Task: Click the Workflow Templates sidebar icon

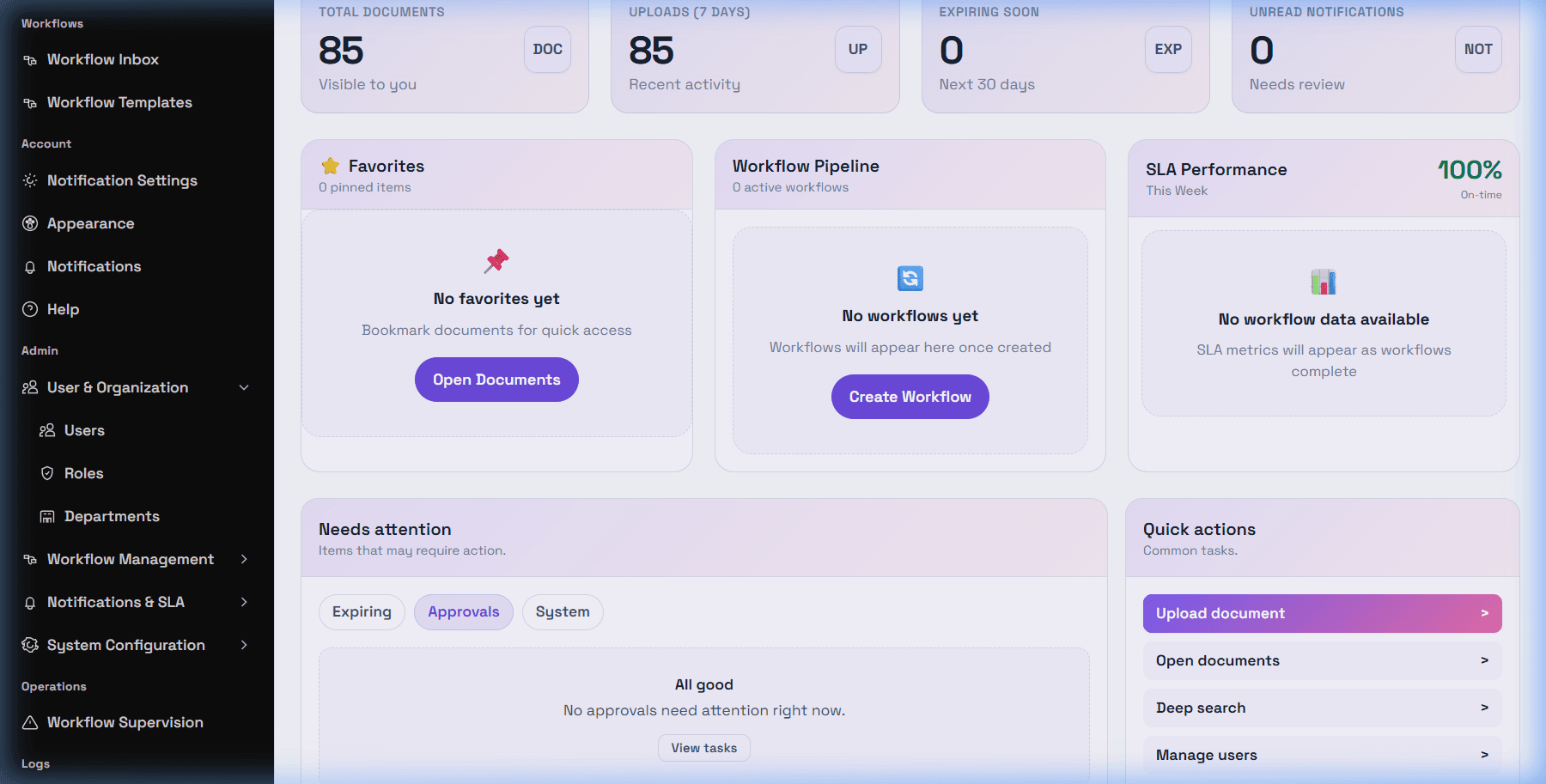Action: (x=30, y=103)
